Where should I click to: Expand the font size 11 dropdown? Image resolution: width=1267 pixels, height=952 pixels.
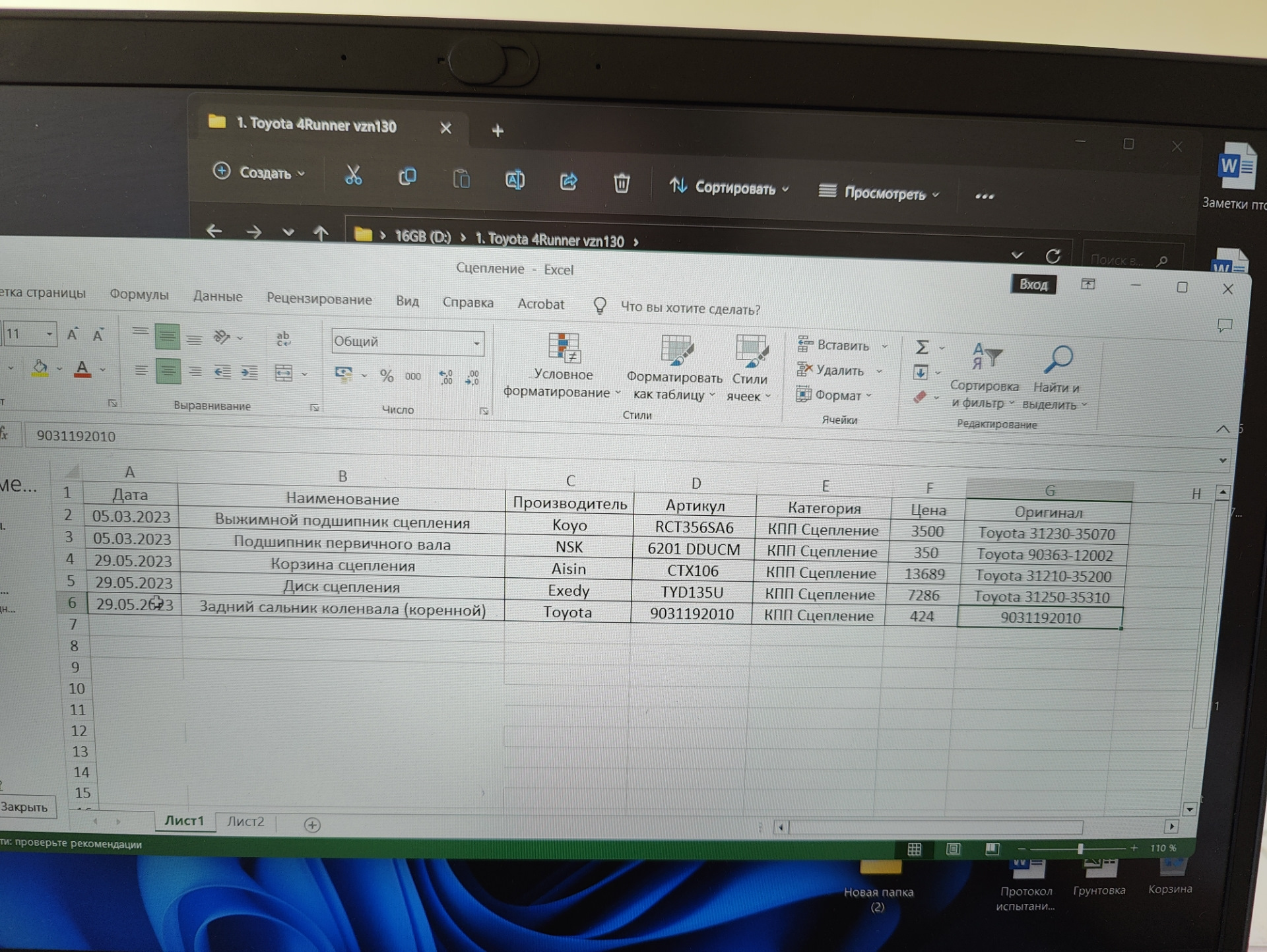coord(49,334)
